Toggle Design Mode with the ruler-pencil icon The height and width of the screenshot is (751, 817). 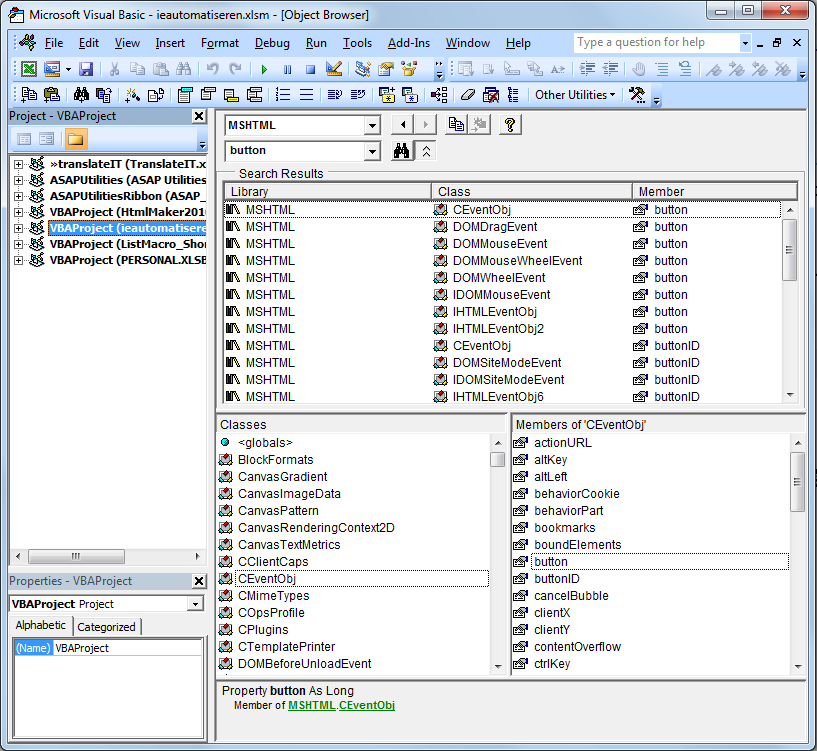333,69
